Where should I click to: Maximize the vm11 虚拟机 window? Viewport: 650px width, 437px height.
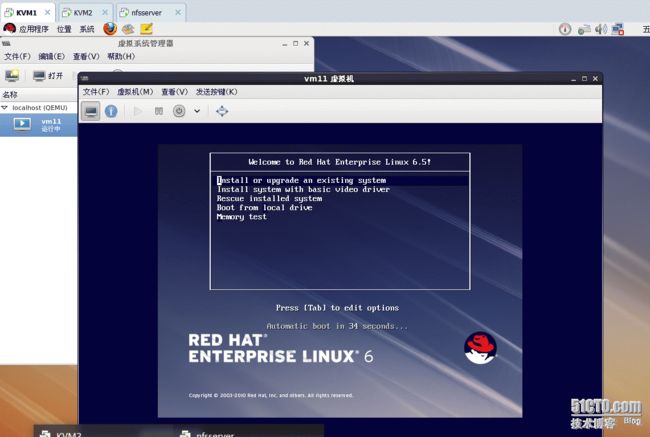point(585,79)
